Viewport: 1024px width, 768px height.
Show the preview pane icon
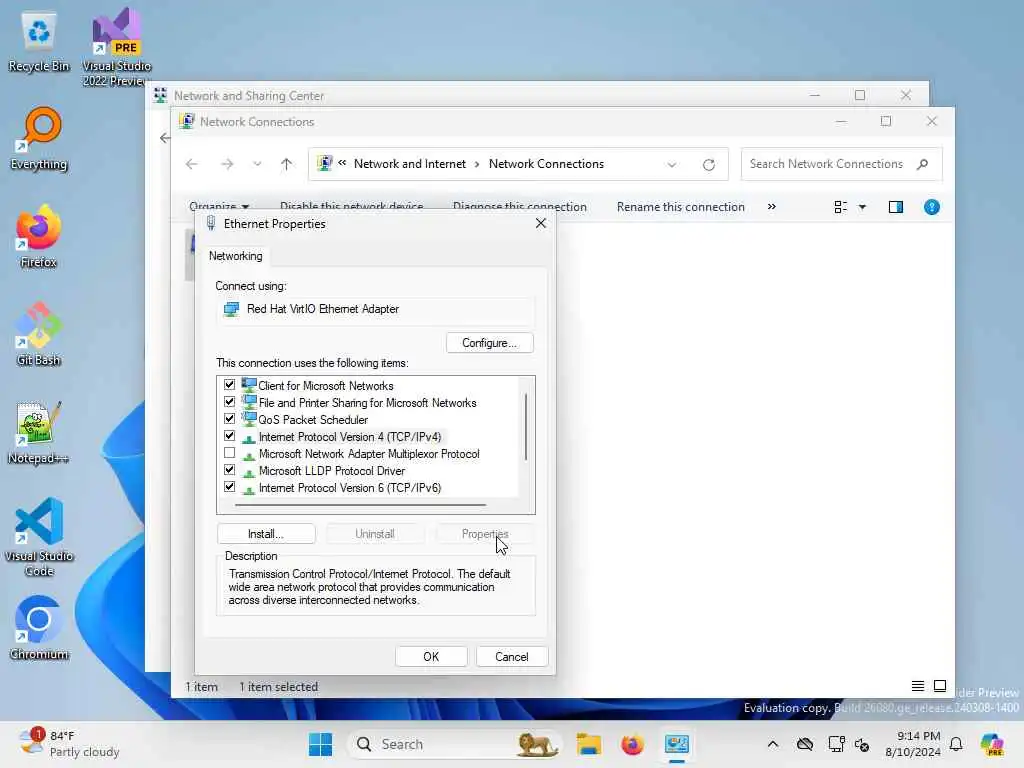click(895, 207)
